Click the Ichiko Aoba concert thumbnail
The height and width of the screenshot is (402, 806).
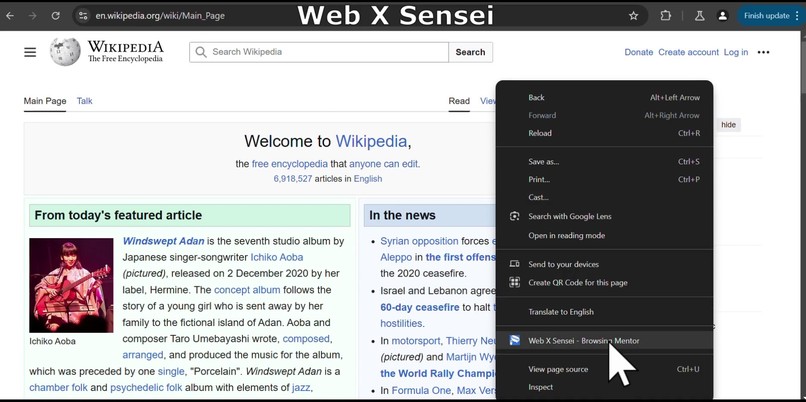click(x=71, y=285)
